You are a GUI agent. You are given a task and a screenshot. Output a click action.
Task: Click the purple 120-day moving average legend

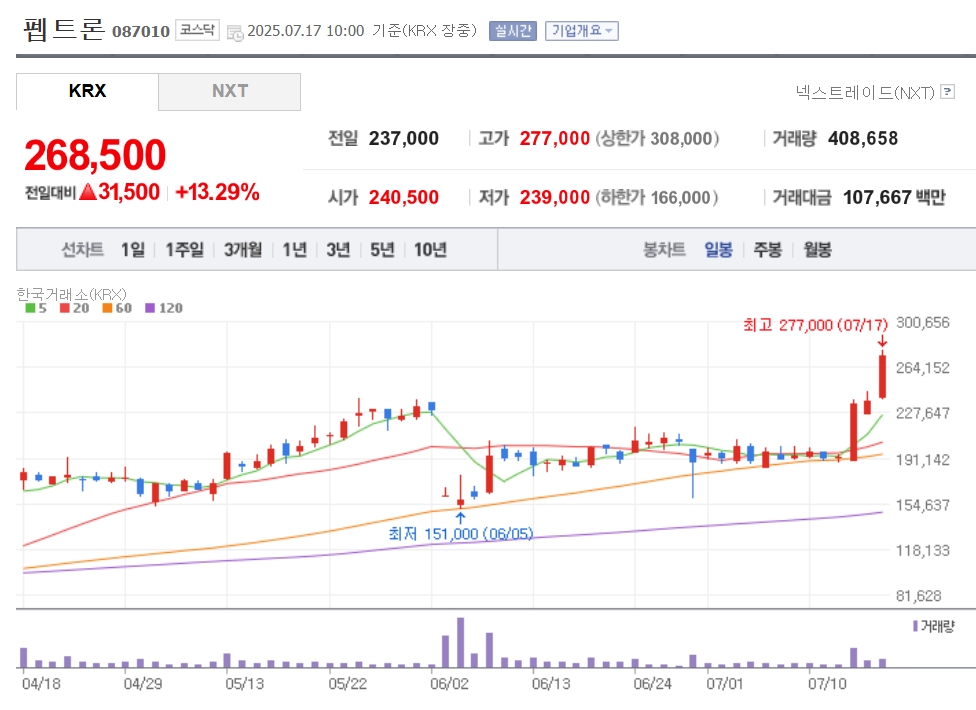coord(164,308)
